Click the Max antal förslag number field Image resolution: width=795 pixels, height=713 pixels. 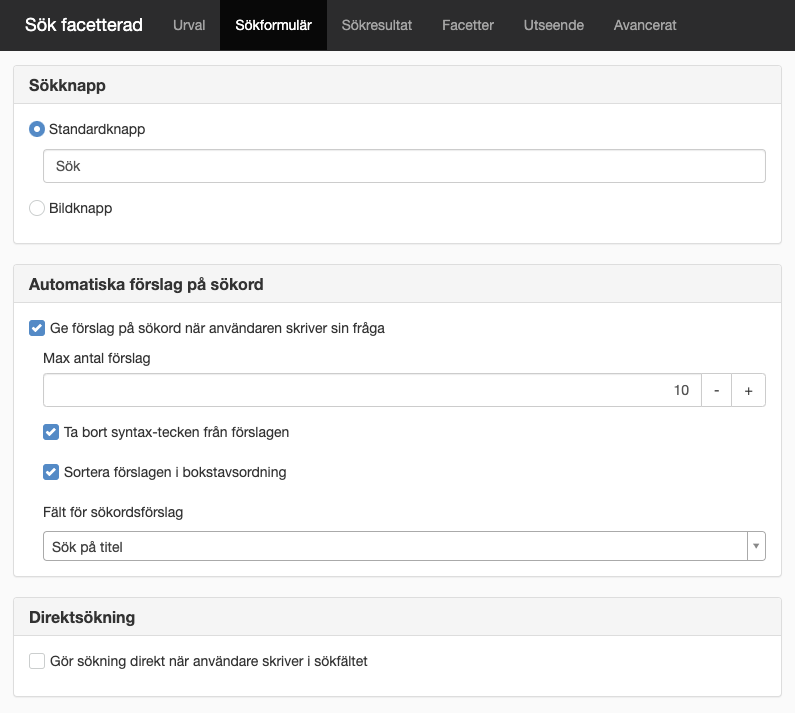[372, 390]
